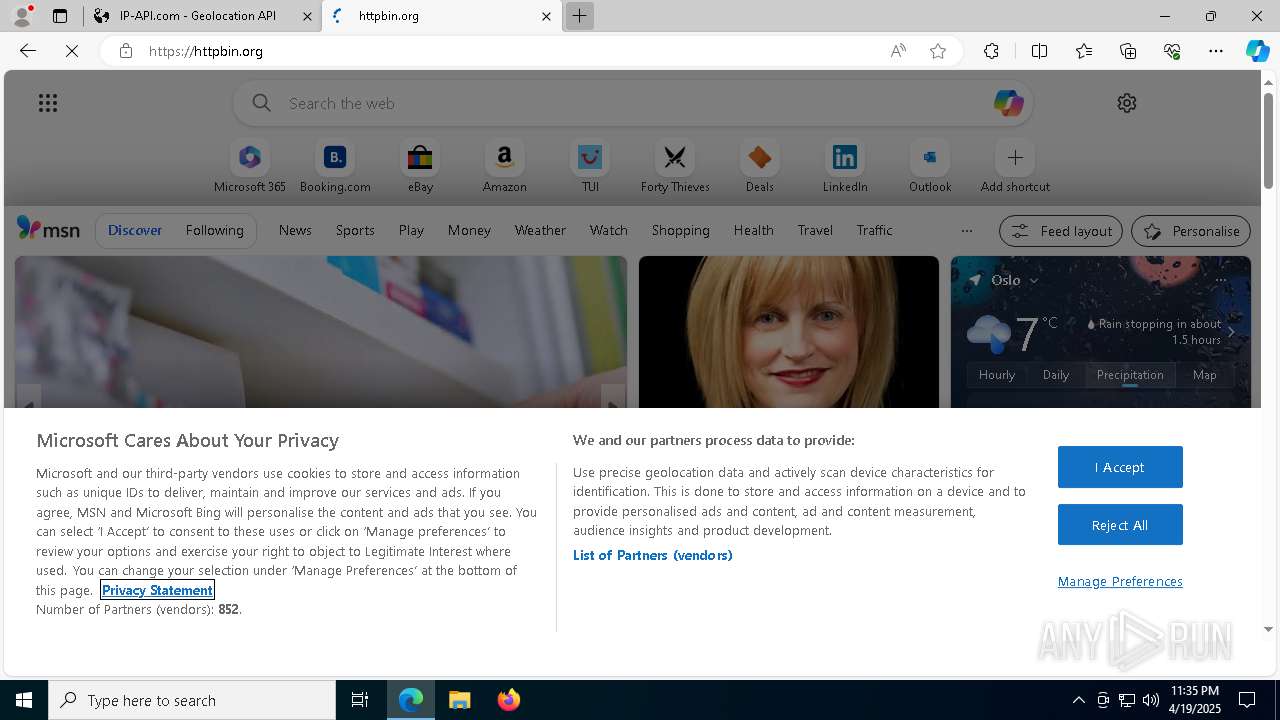1280x720 pixels.
Task: Open Extensions puzzle icon
Action: pyautogui.click(x=991, y=51)
